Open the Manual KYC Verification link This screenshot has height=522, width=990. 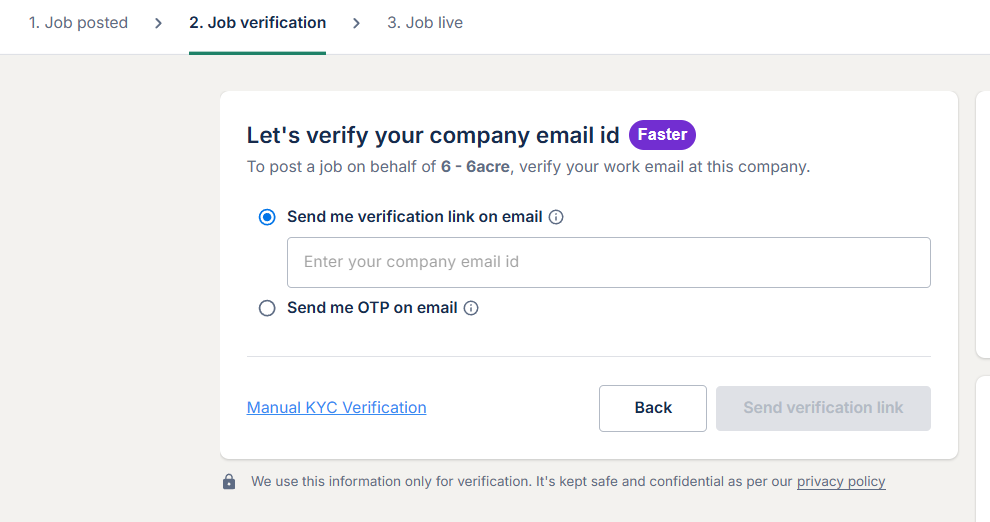pos(336,408)
